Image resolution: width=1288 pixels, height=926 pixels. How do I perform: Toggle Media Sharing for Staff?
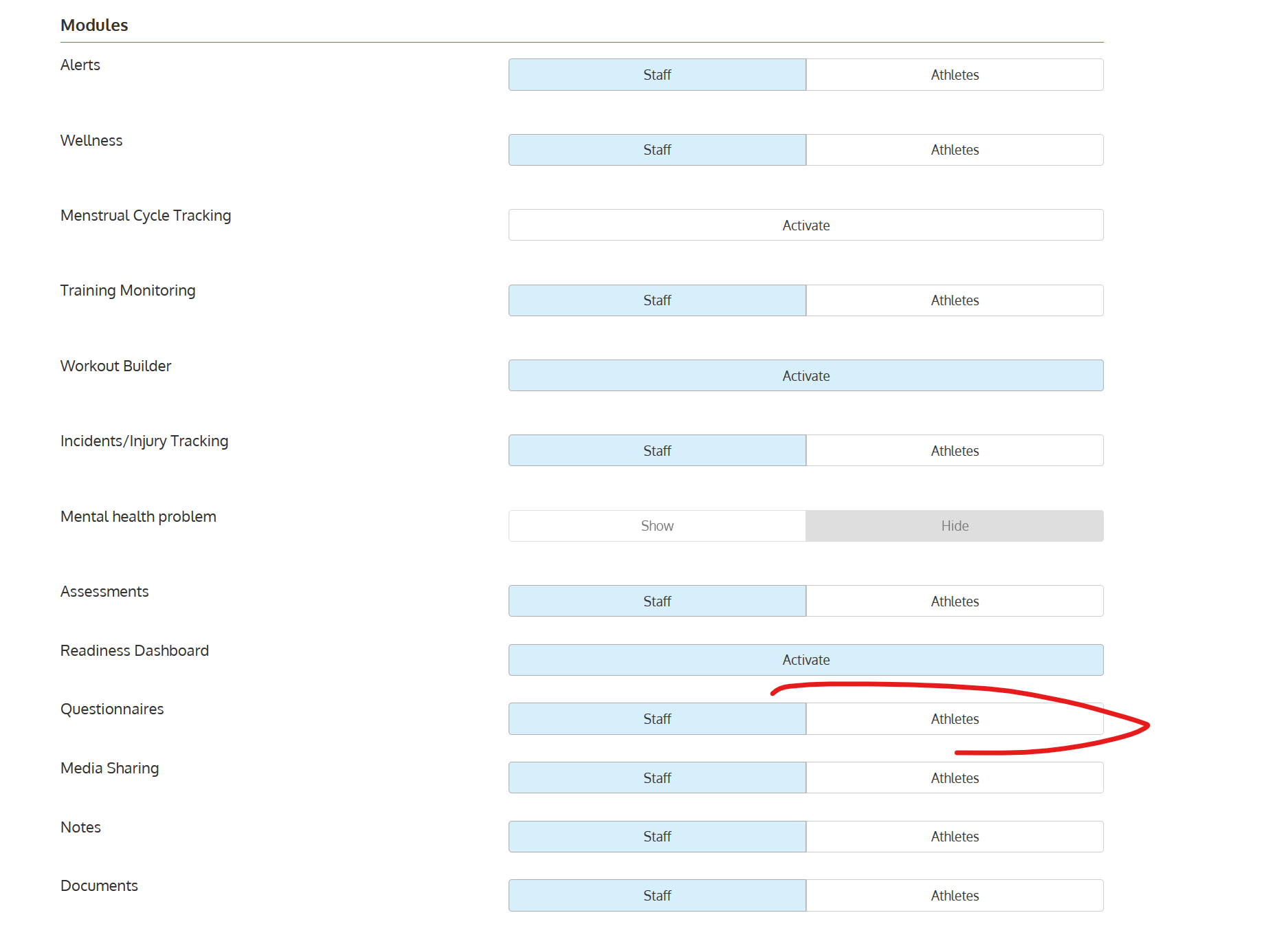pyautogui.click(x=657, y=778)
